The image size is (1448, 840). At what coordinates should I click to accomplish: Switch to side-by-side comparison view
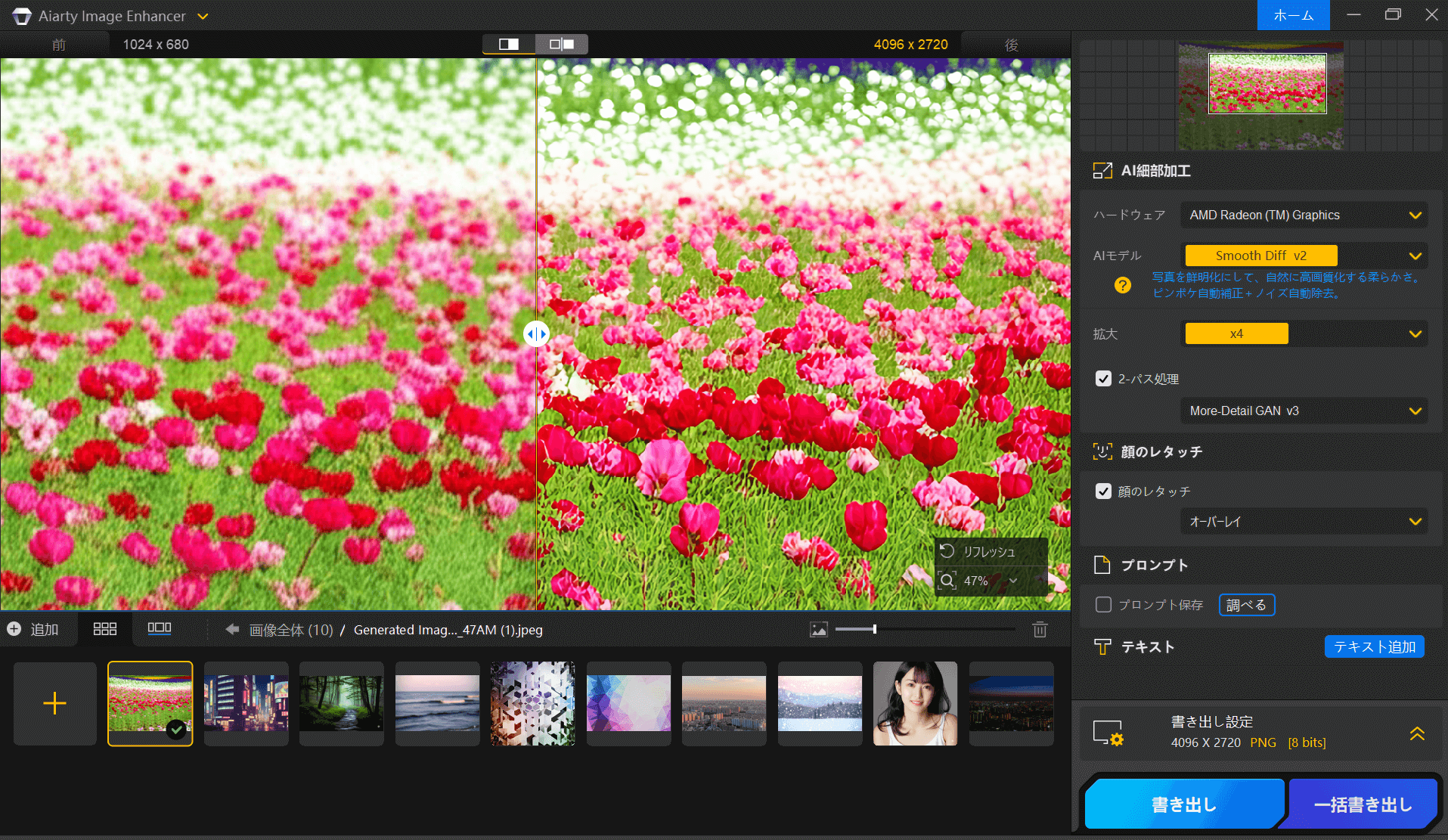point(562,44)
